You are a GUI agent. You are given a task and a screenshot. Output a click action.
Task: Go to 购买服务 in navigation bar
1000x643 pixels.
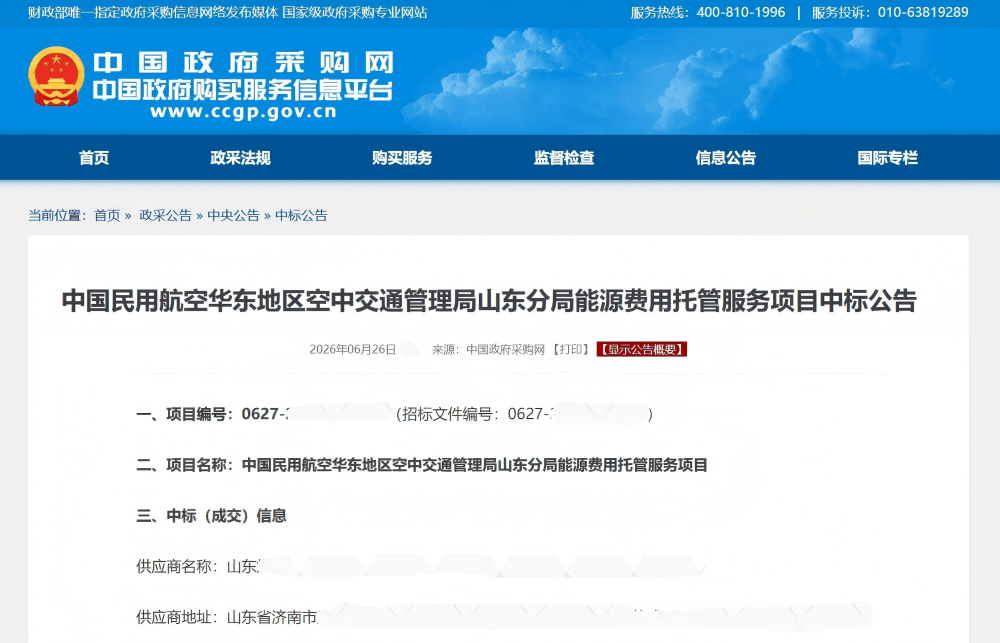click(402, 158)
